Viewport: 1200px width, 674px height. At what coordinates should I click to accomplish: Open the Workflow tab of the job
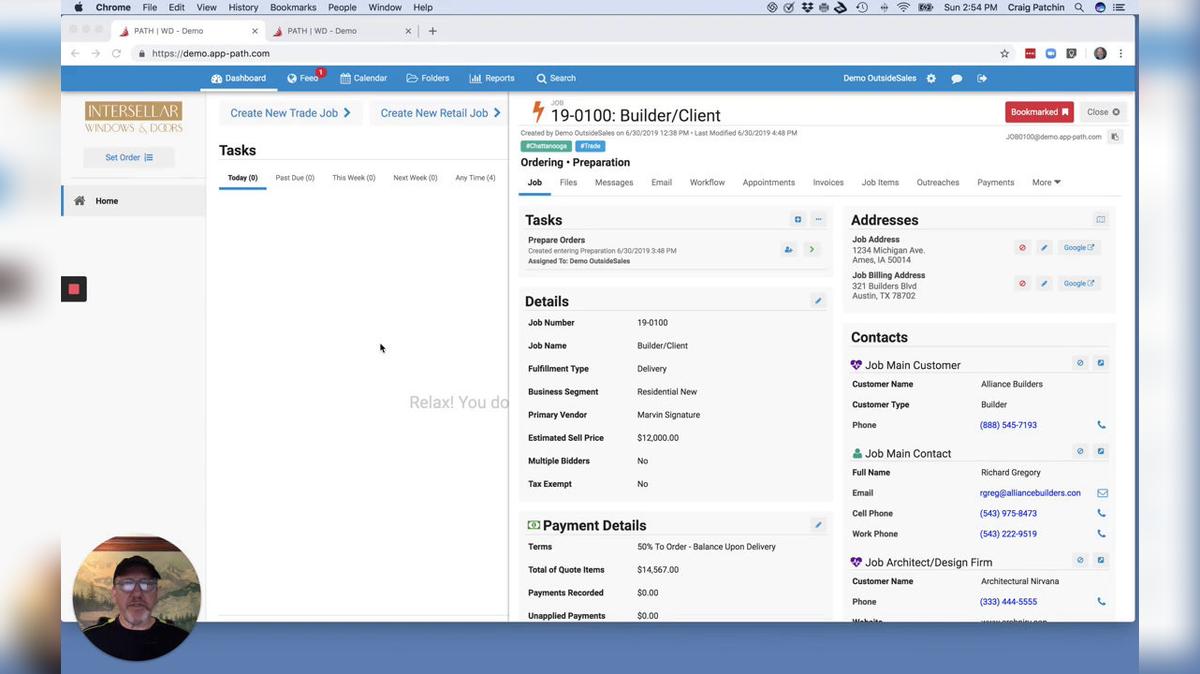(x=707, y=183)
